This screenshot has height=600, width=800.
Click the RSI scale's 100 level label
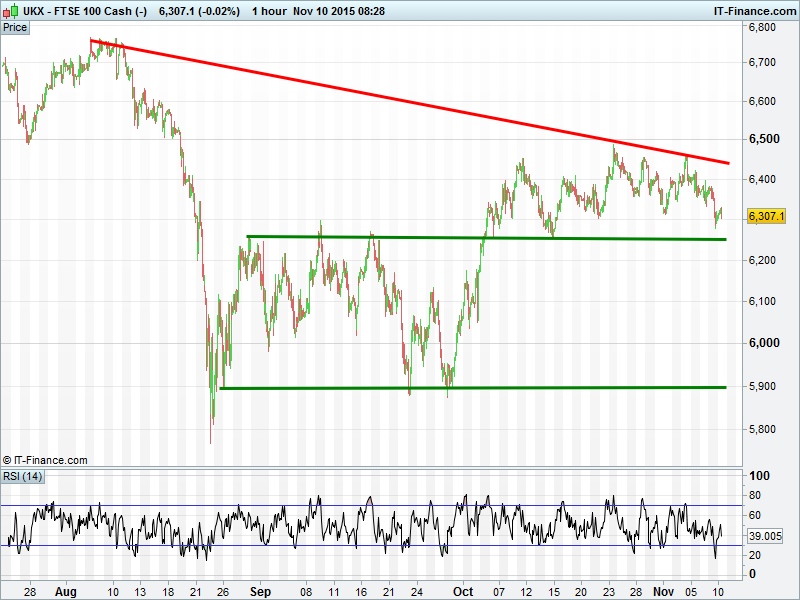point(759,476)
